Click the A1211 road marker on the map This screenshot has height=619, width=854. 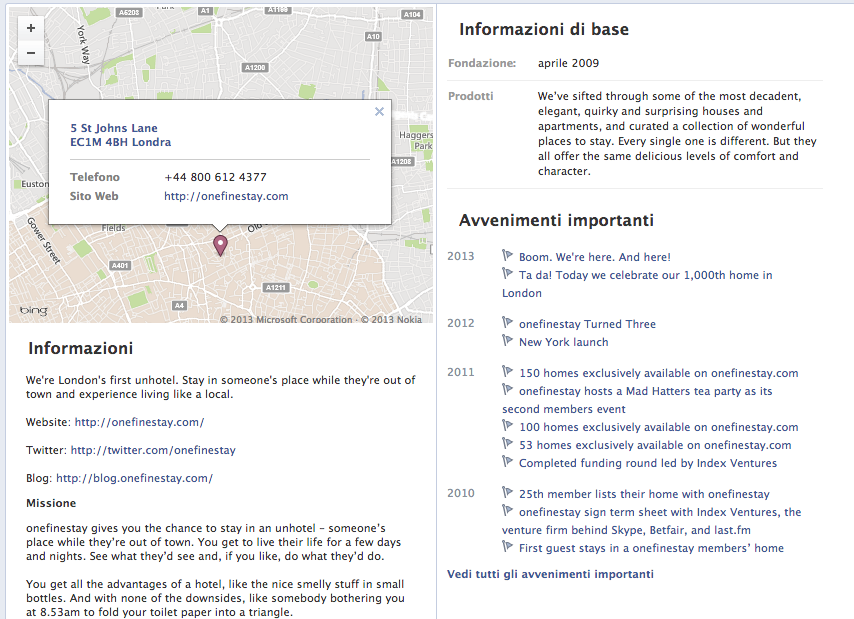click(x=276, y=287)
